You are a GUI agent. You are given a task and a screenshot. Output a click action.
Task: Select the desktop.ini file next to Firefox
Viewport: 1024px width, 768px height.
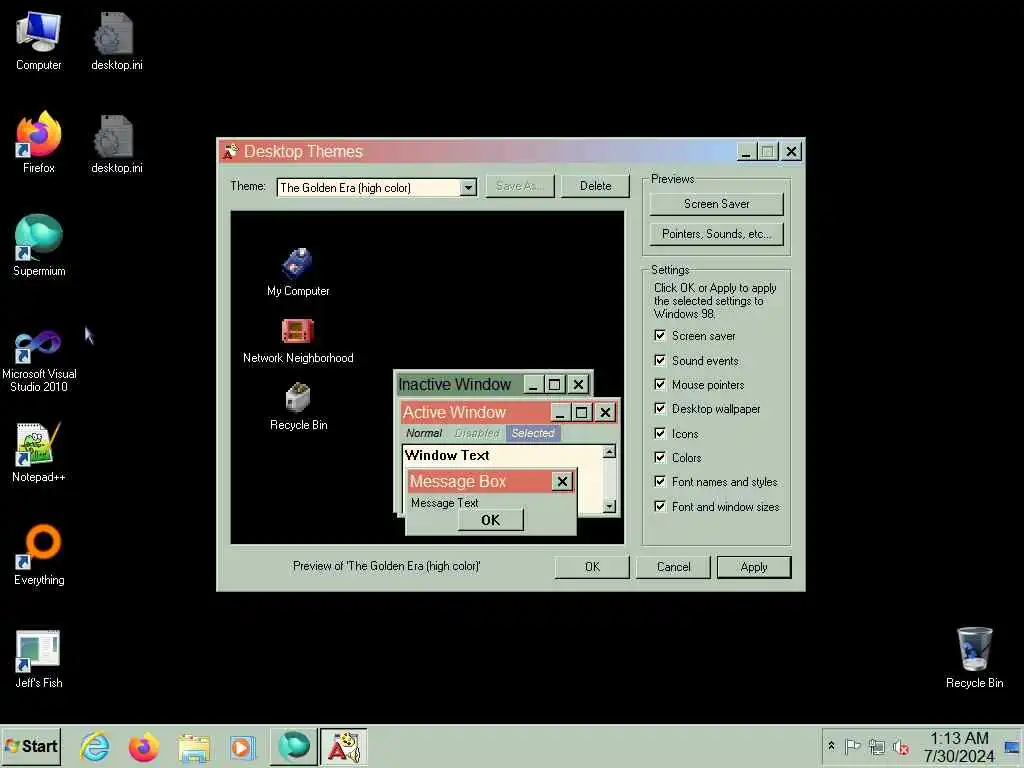click(116, 144)
